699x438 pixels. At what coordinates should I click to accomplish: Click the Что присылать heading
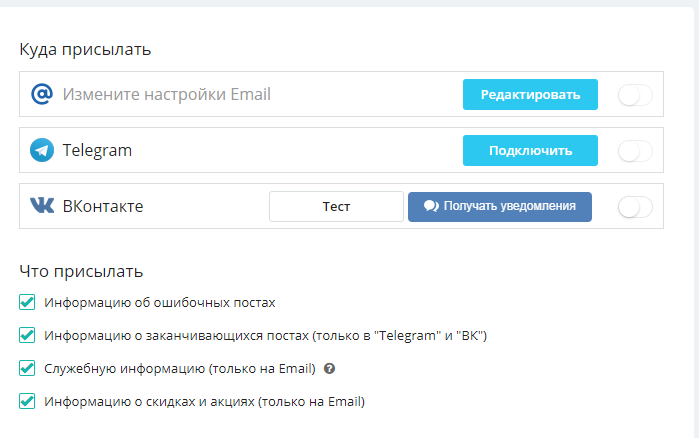81,271
